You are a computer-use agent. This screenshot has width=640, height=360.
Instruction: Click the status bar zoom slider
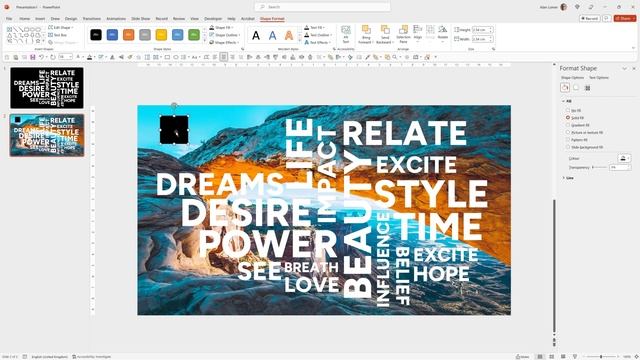point(601,356)
